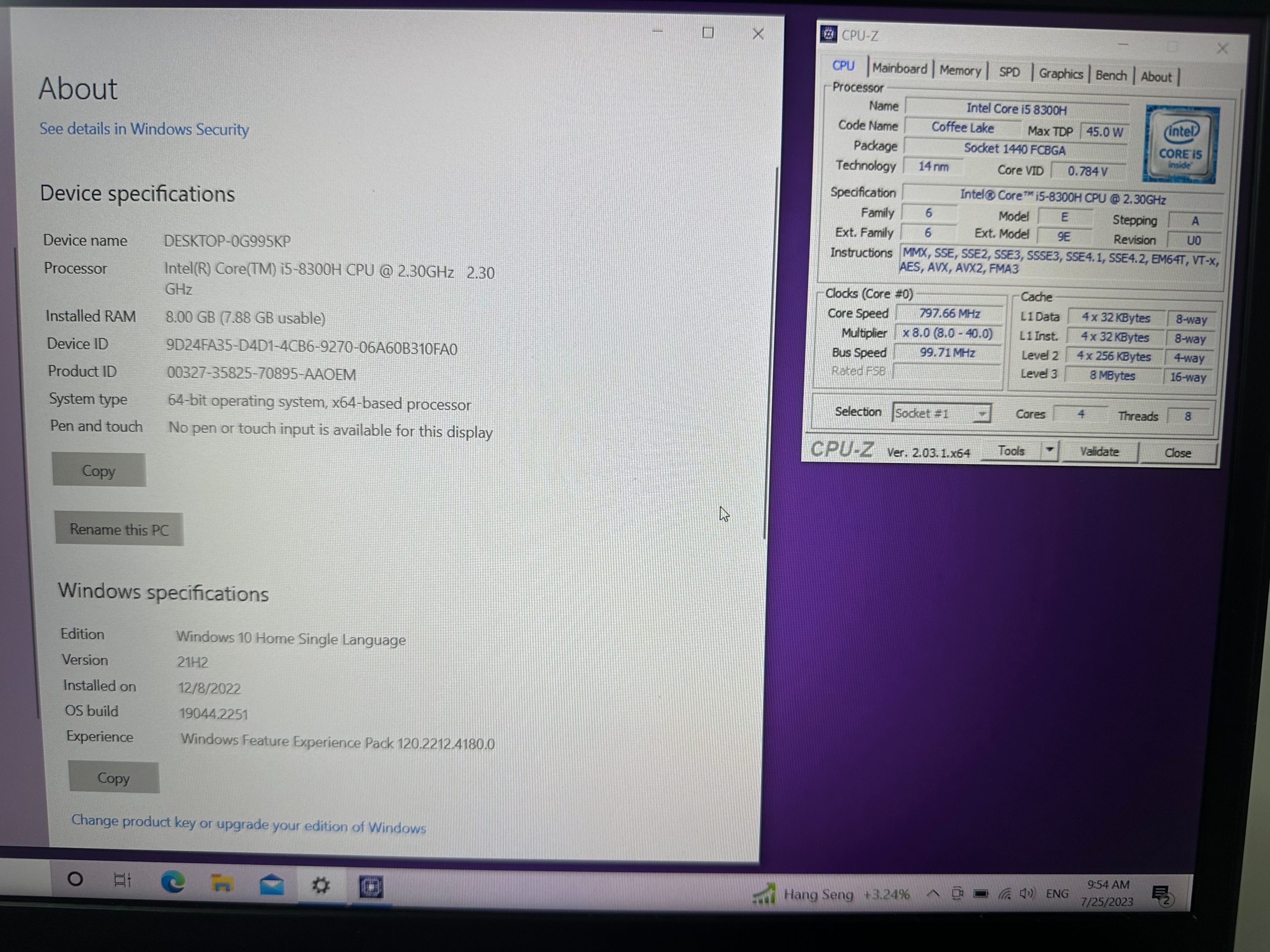
Task: Open the Hang Seng news widget
Action: (831, 894)
